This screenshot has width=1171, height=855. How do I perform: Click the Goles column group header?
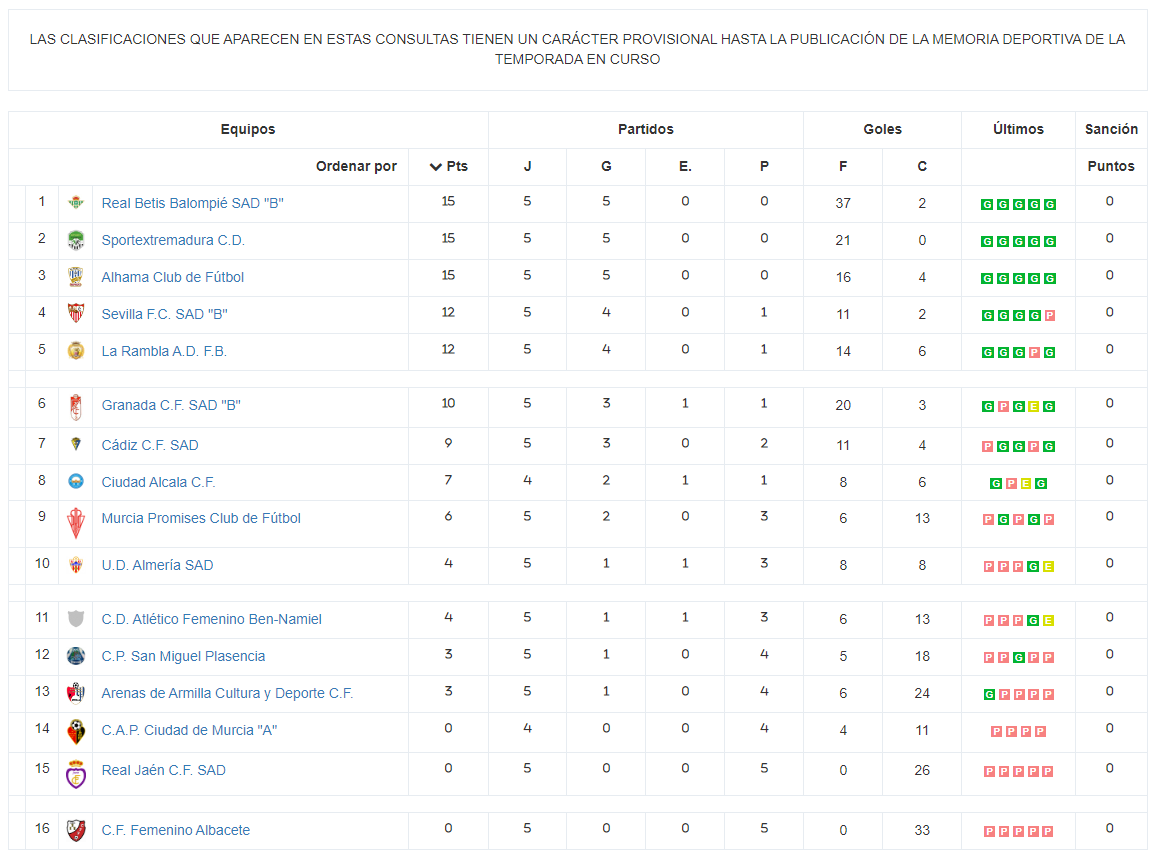(882, 129)
